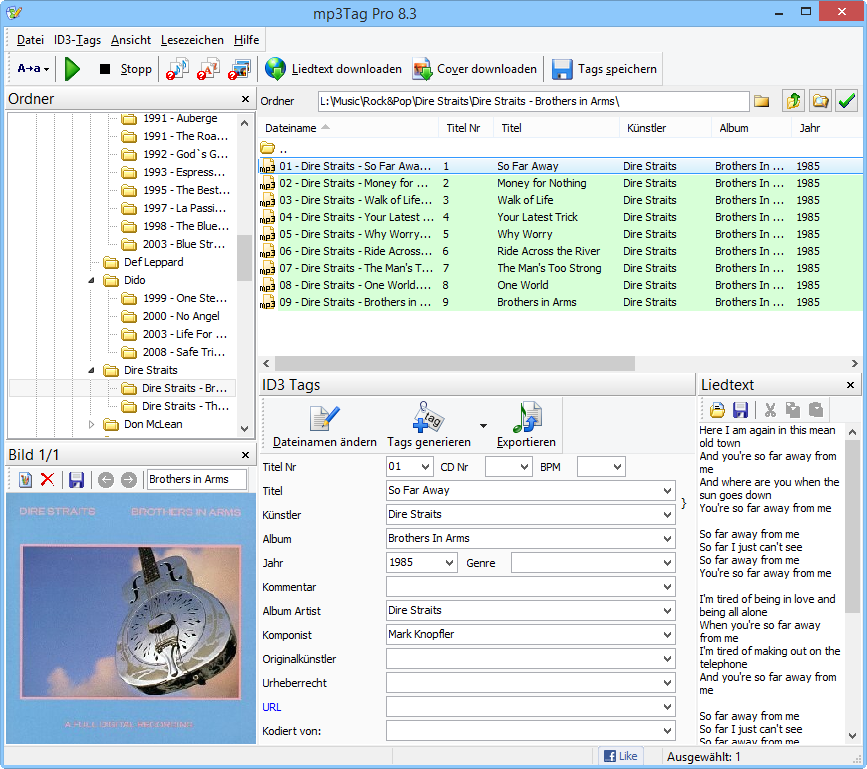
Task: Click the Exportieren button
Action: point(526,426)
